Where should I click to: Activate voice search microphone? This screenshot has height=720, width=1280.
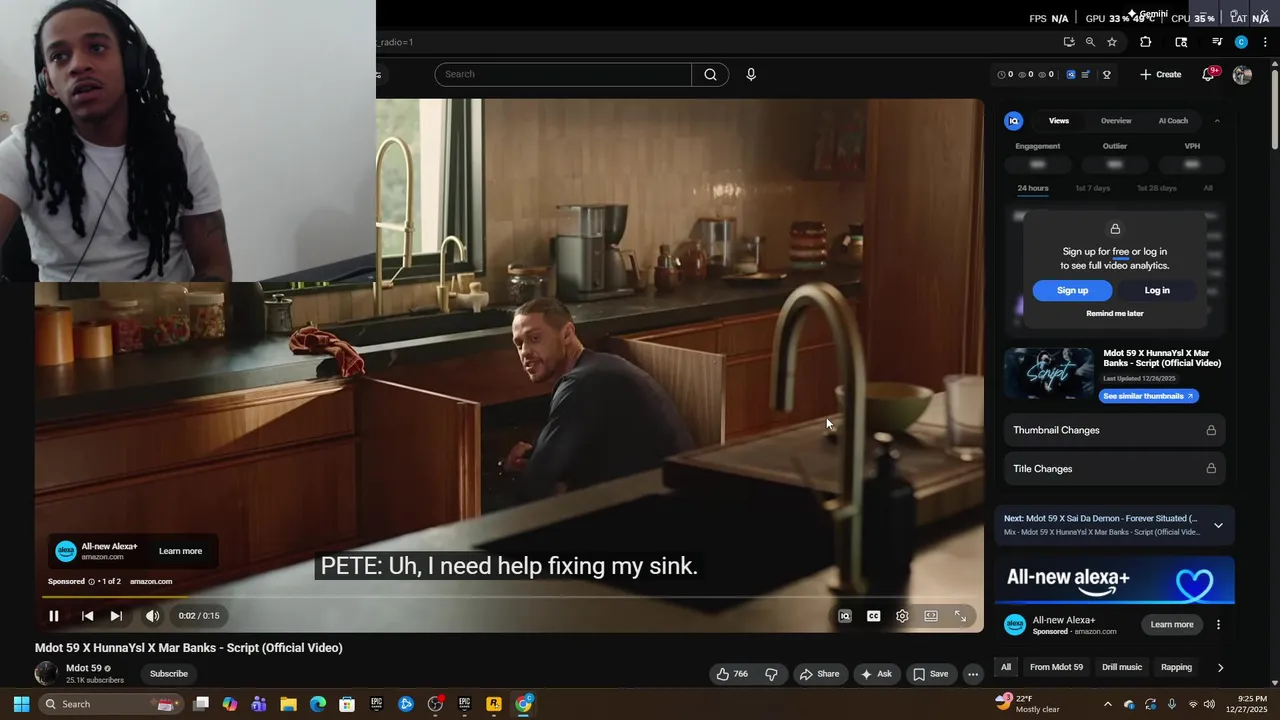pos(751,74)
